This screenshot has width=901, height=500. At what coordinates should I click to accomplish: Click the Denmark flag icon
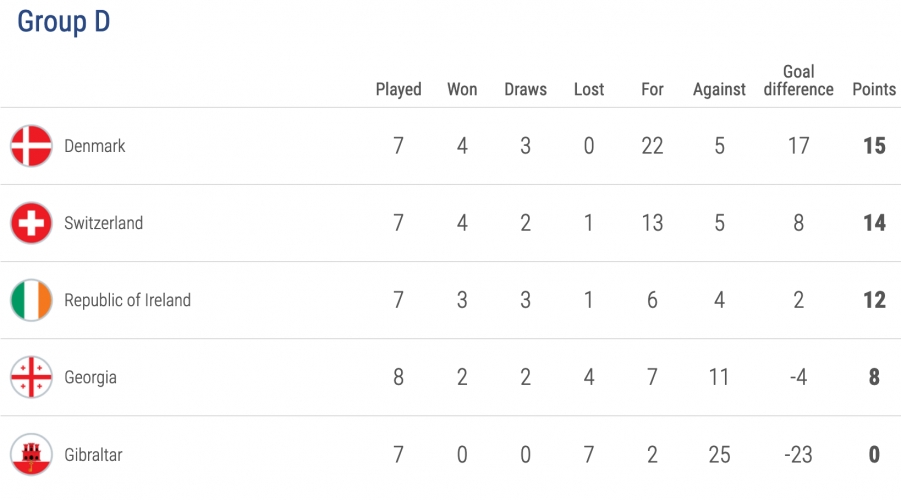[x=32, y=146]
